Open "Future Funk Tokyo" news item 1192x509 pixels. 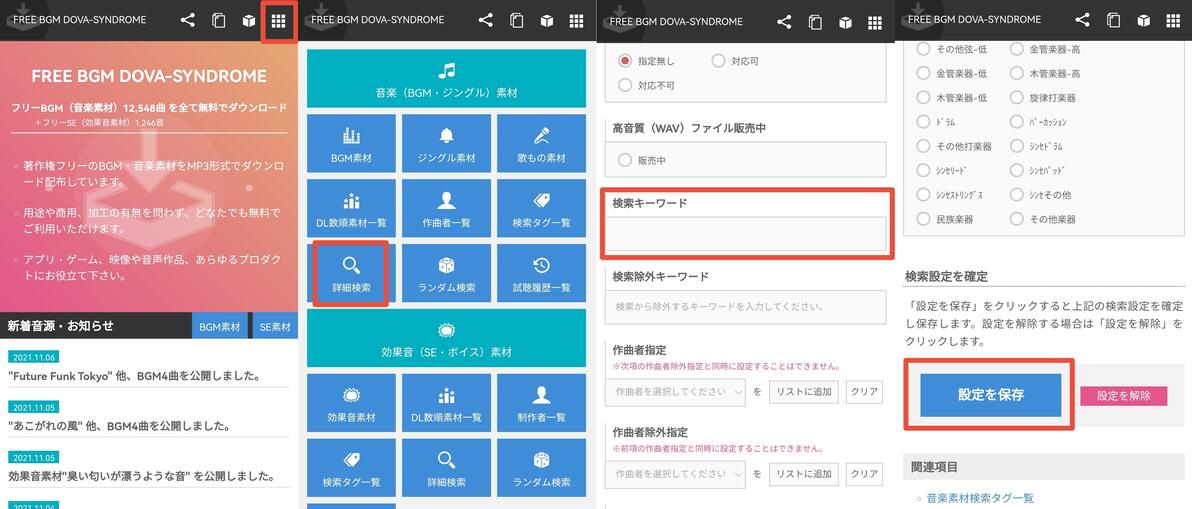pos(135,375)
